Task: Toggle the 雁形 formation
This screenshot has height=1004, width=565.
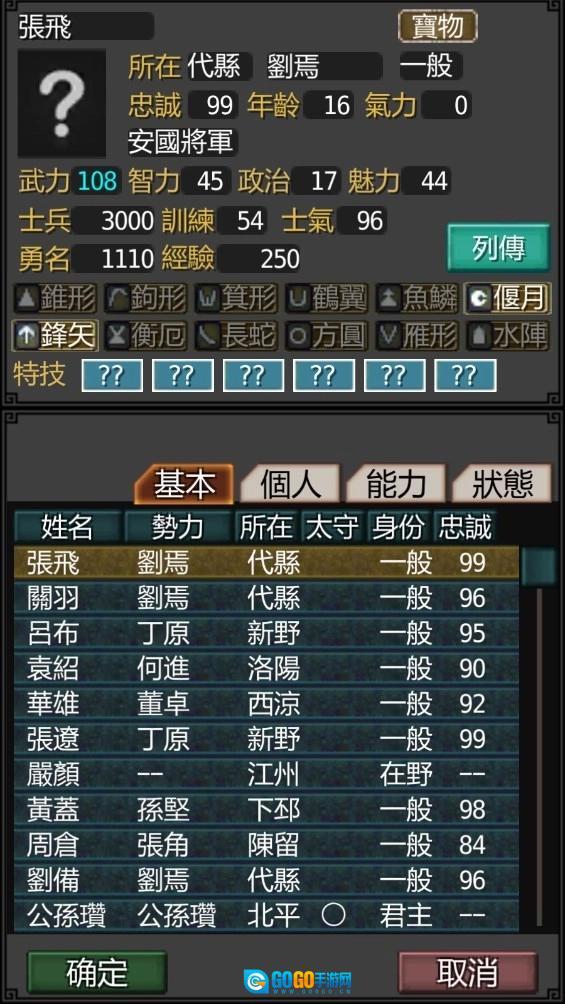Action: point(417,335)
